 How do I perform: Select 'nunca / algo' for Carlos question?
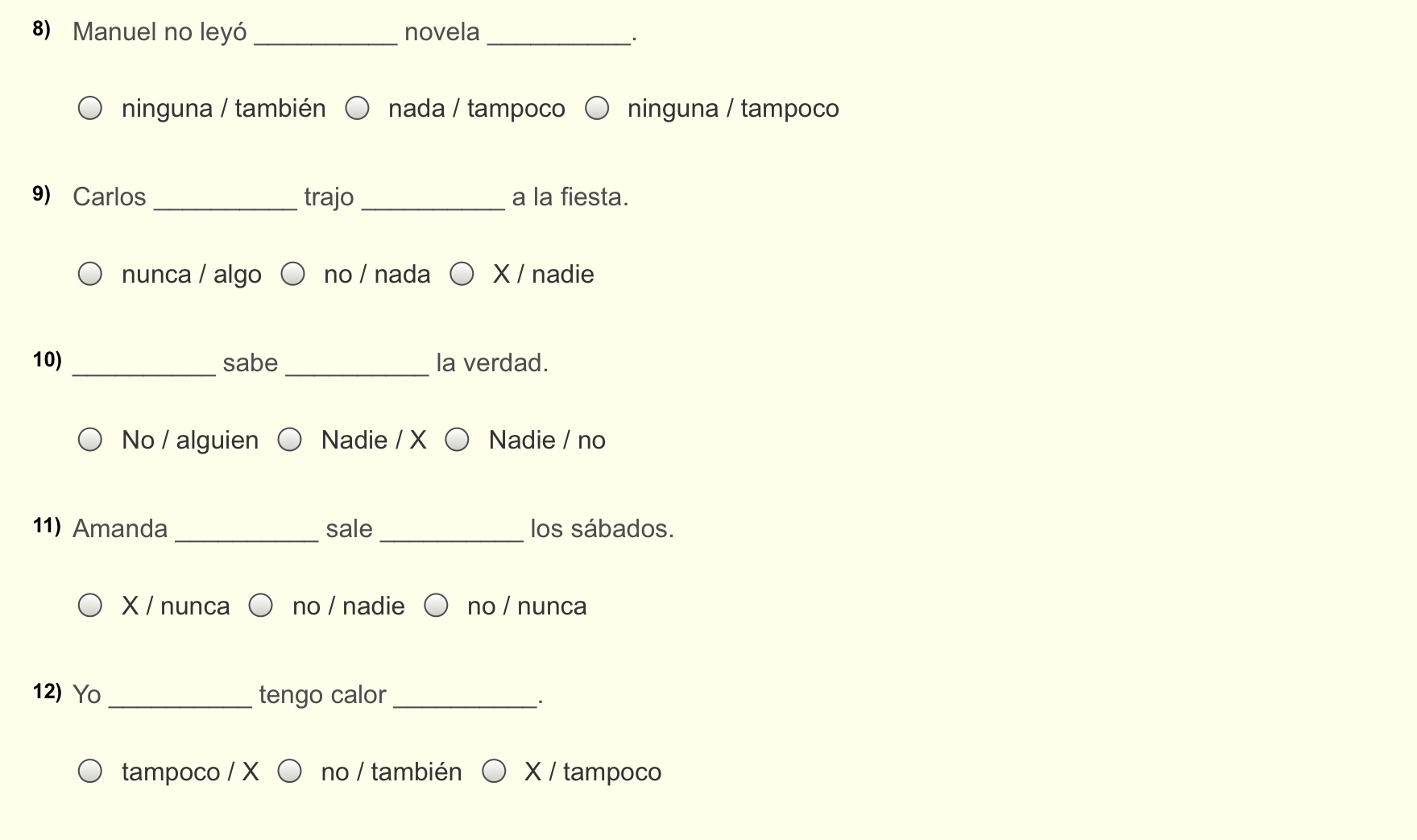point(90,274)
